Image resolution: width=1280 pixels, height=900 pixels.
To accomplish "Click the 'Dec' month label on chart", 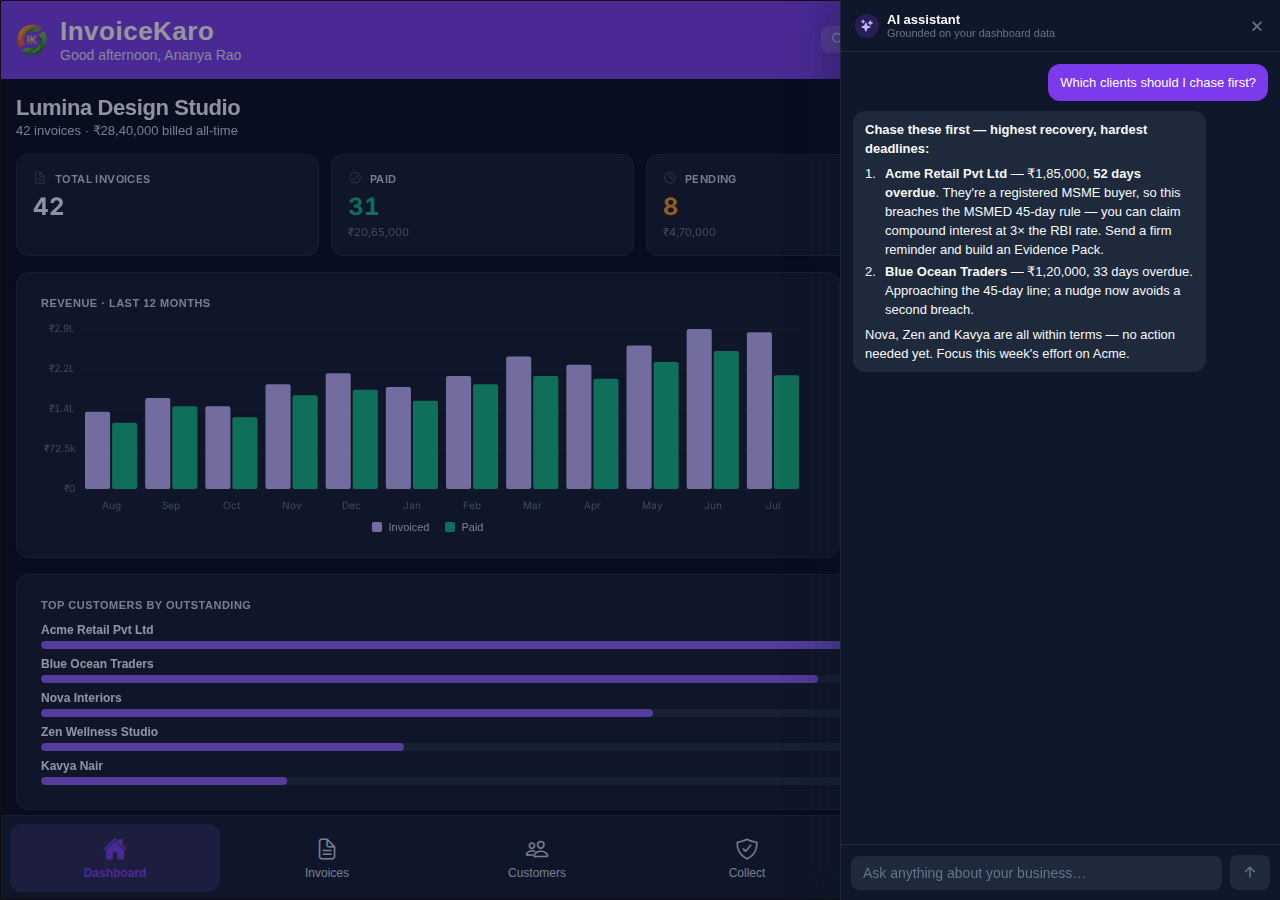I will point(351,506).
